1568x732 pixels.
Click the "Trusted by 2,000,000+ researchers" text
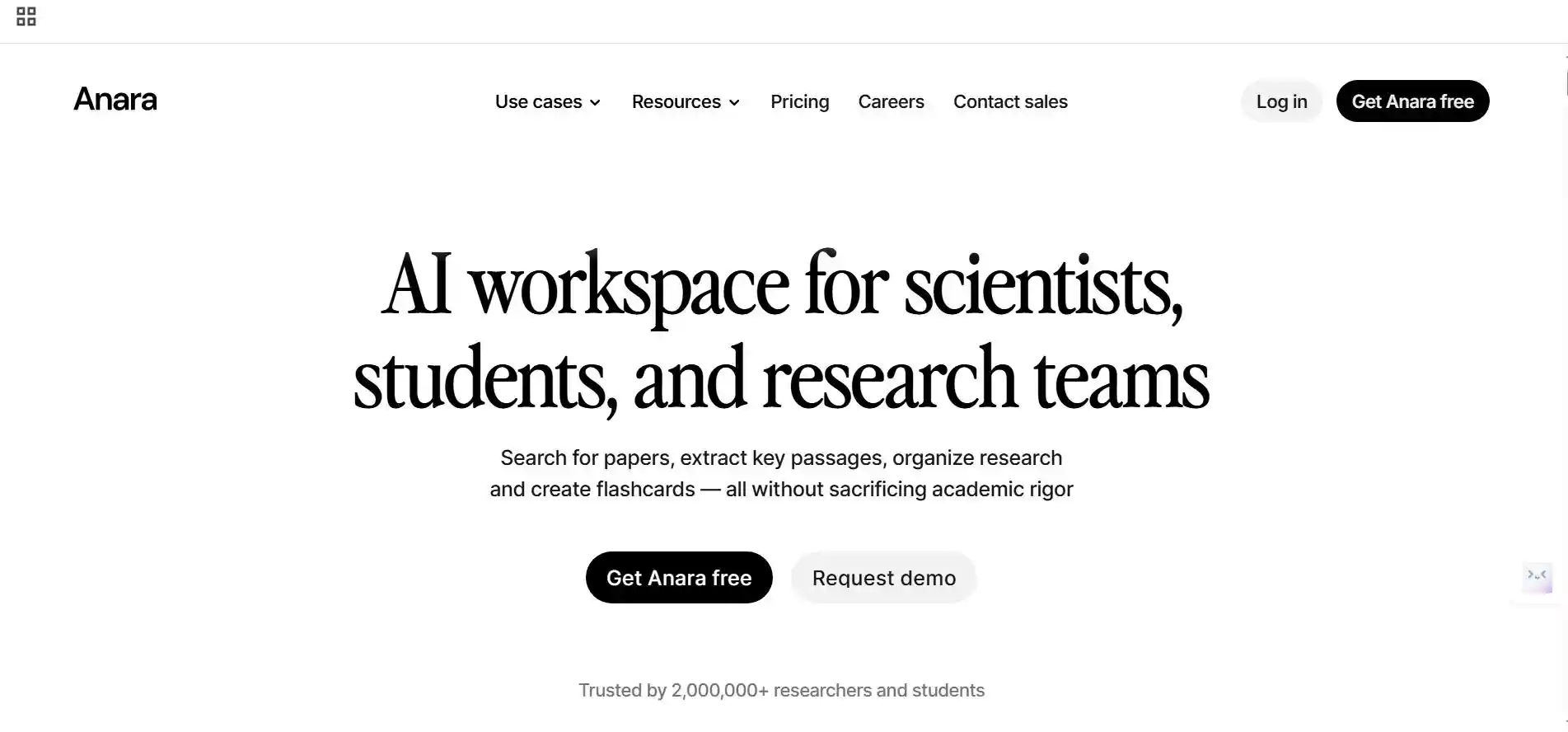[x=781, y=690]
